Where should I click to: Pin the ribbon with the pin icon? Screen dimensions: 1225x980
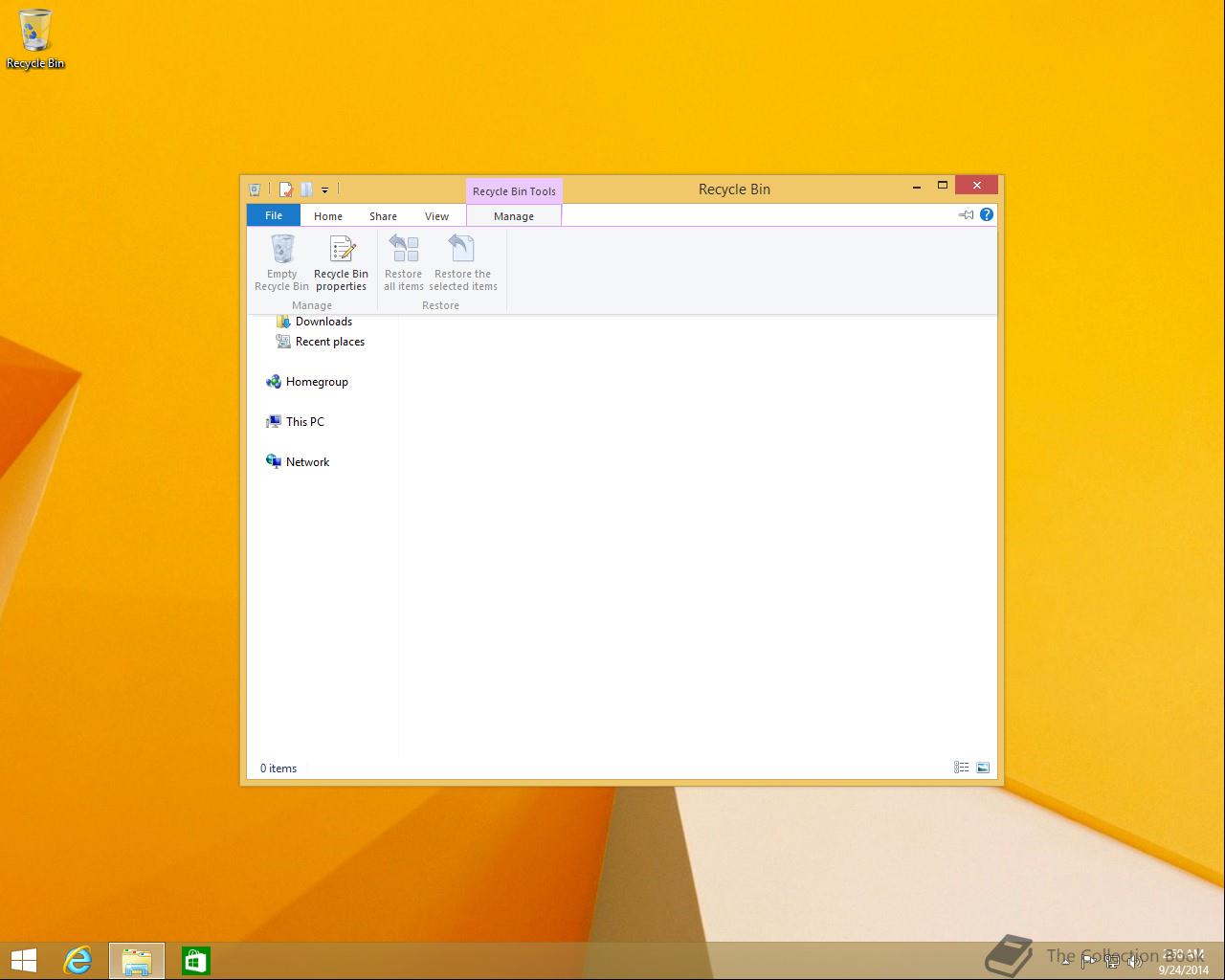tap(966, 214)
